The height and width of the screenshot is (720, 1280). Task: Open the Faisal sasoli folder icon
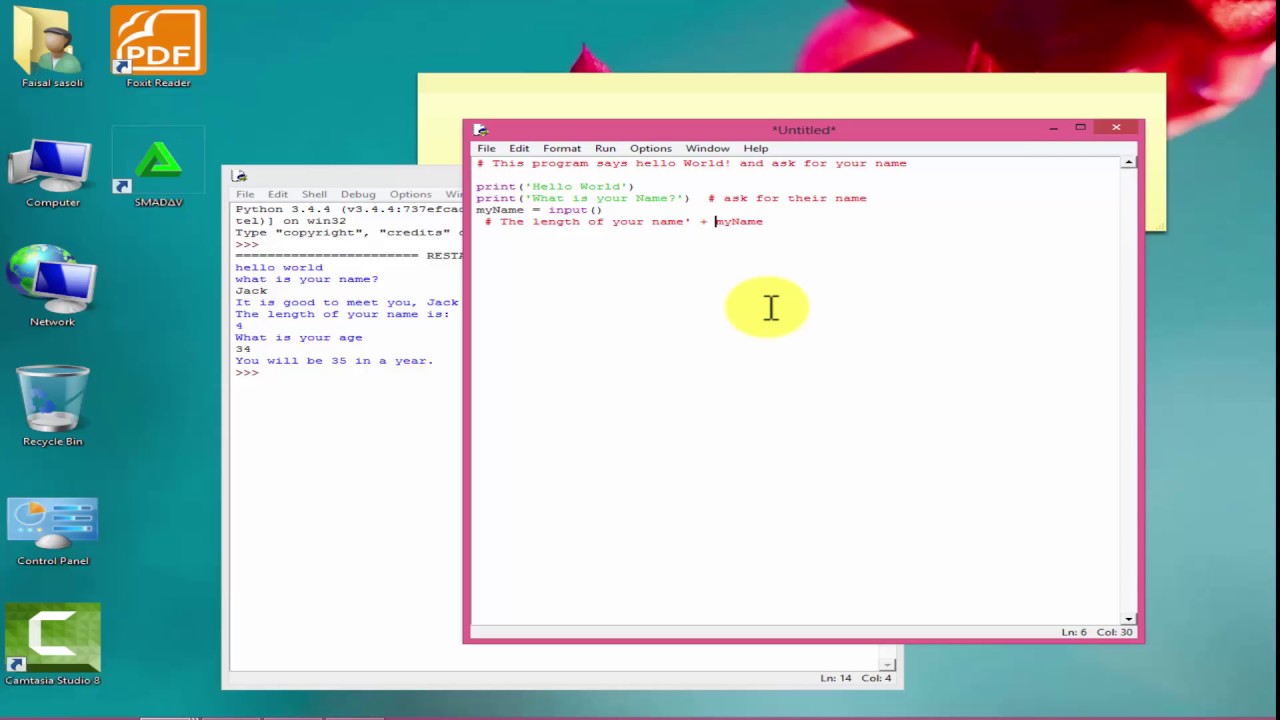click(52, 47)
